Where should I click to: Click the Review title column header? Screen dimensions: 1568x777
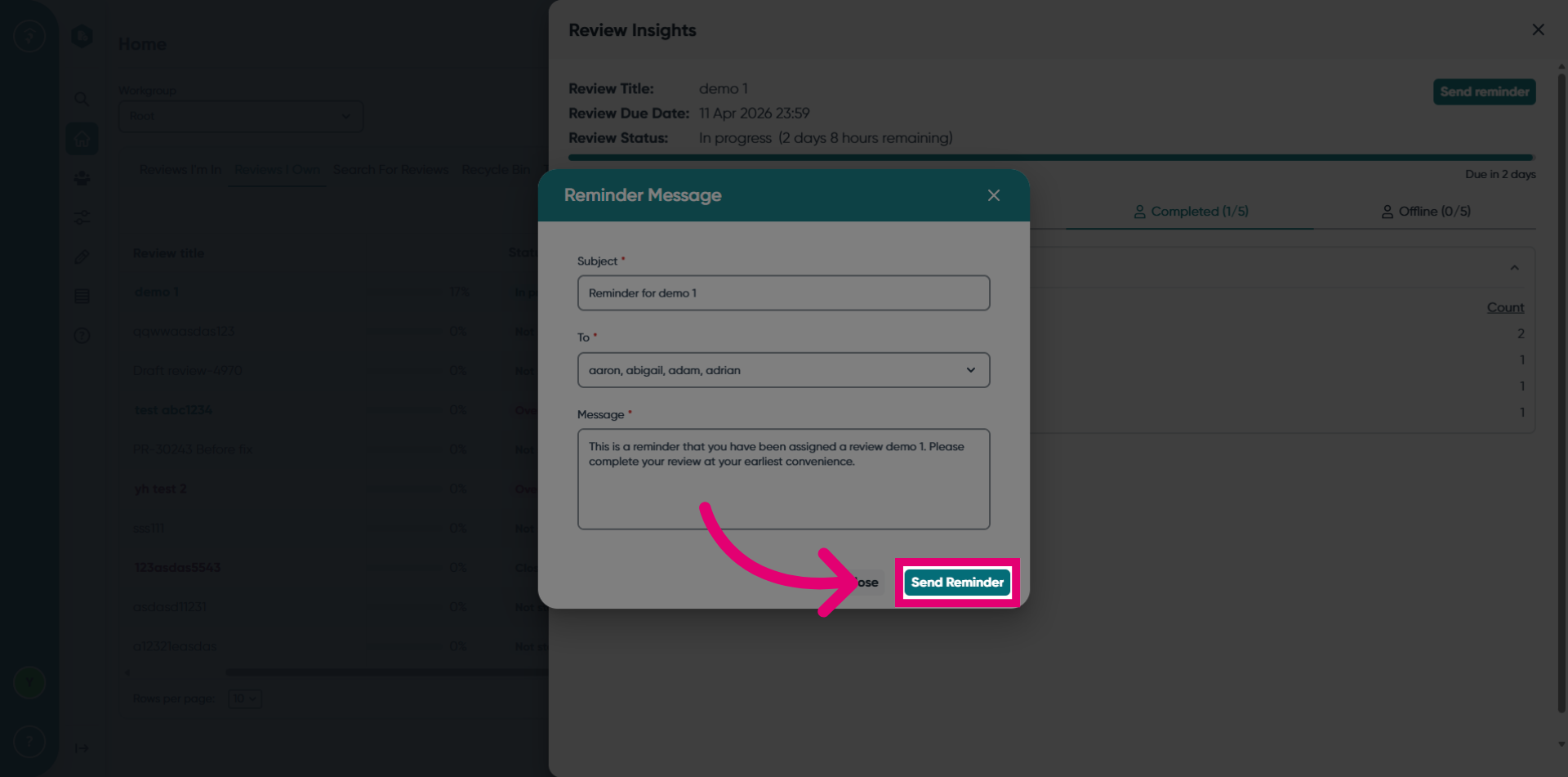point(168,253)
